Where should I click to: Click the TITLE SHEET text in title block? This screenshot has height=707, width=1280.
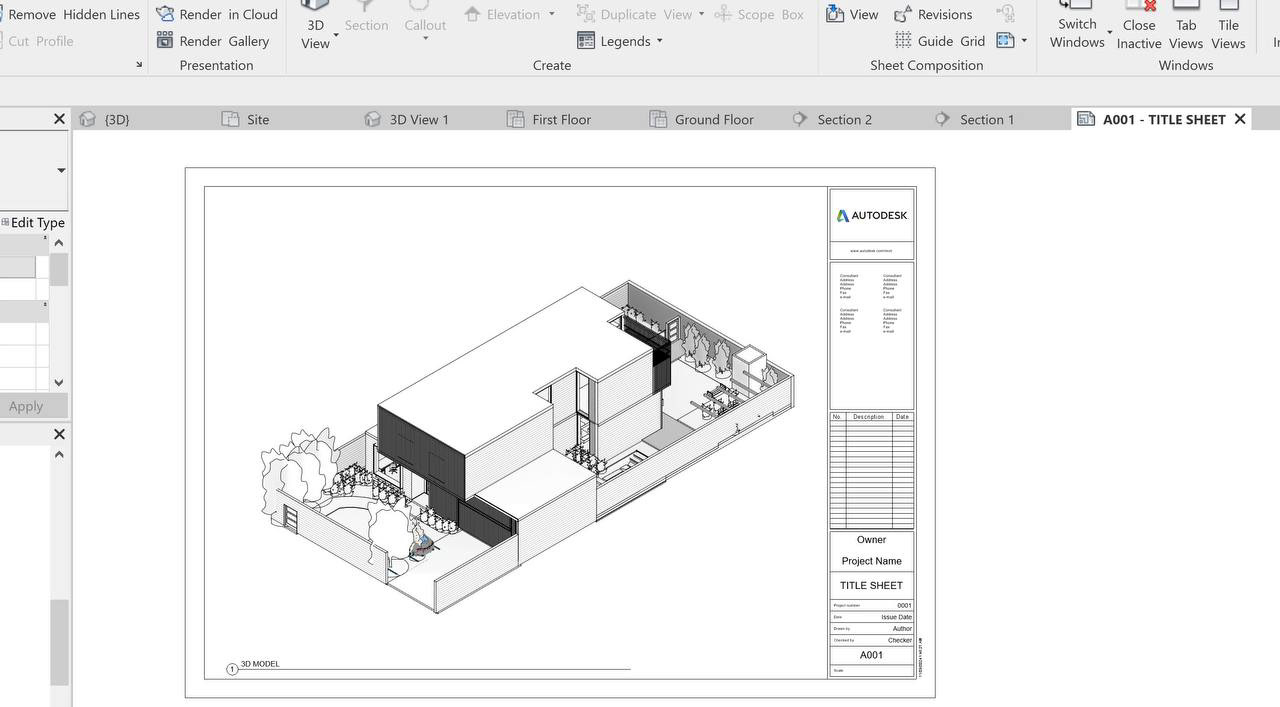point(871,585)
